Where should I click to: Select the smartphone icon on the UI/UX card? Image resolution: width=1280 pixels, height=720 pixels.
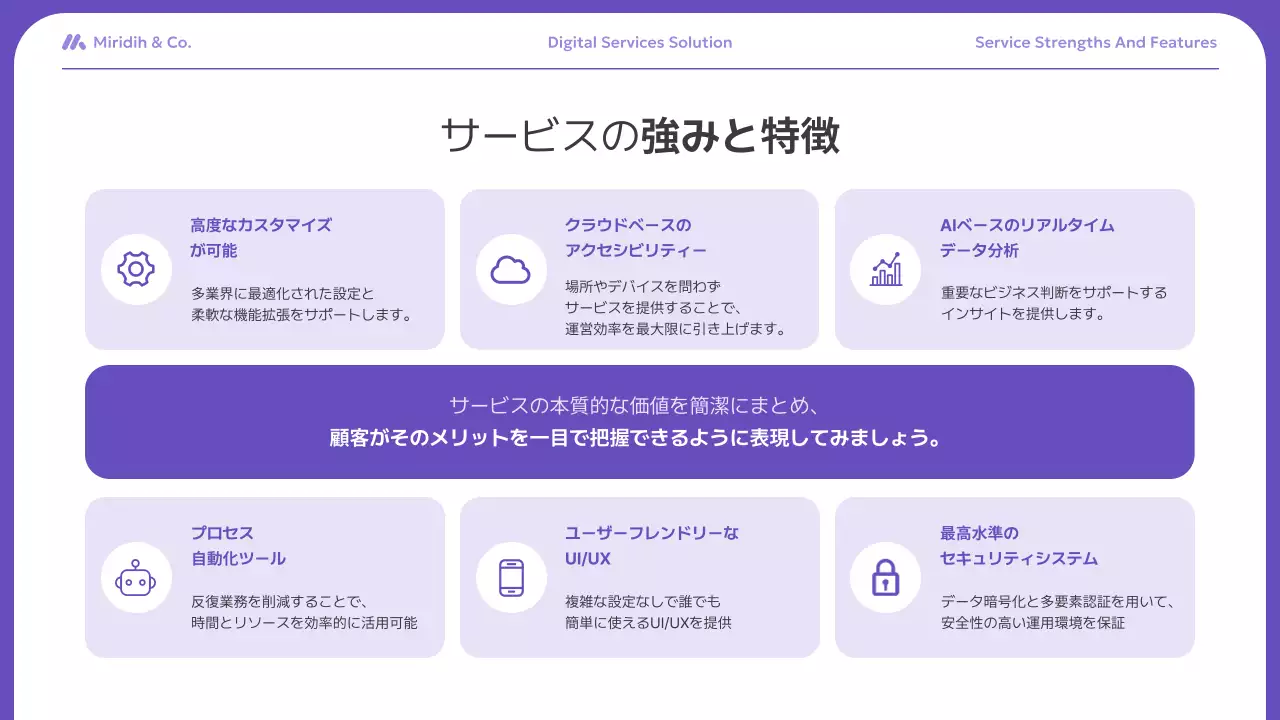point(511,577)
